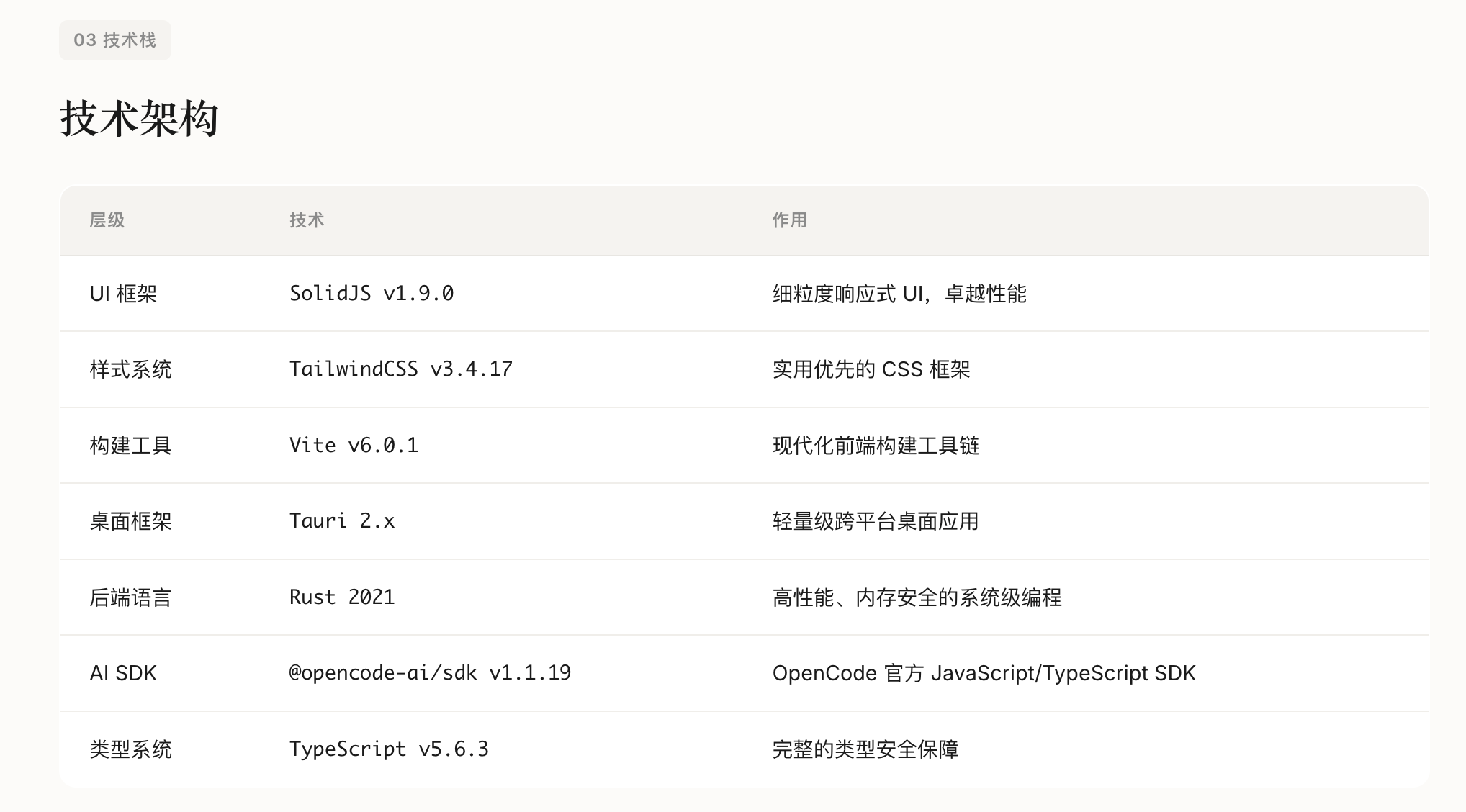Click the Tauri 2.x cell
Viewport: 1466px width, 812px height.
click(342, 521)
